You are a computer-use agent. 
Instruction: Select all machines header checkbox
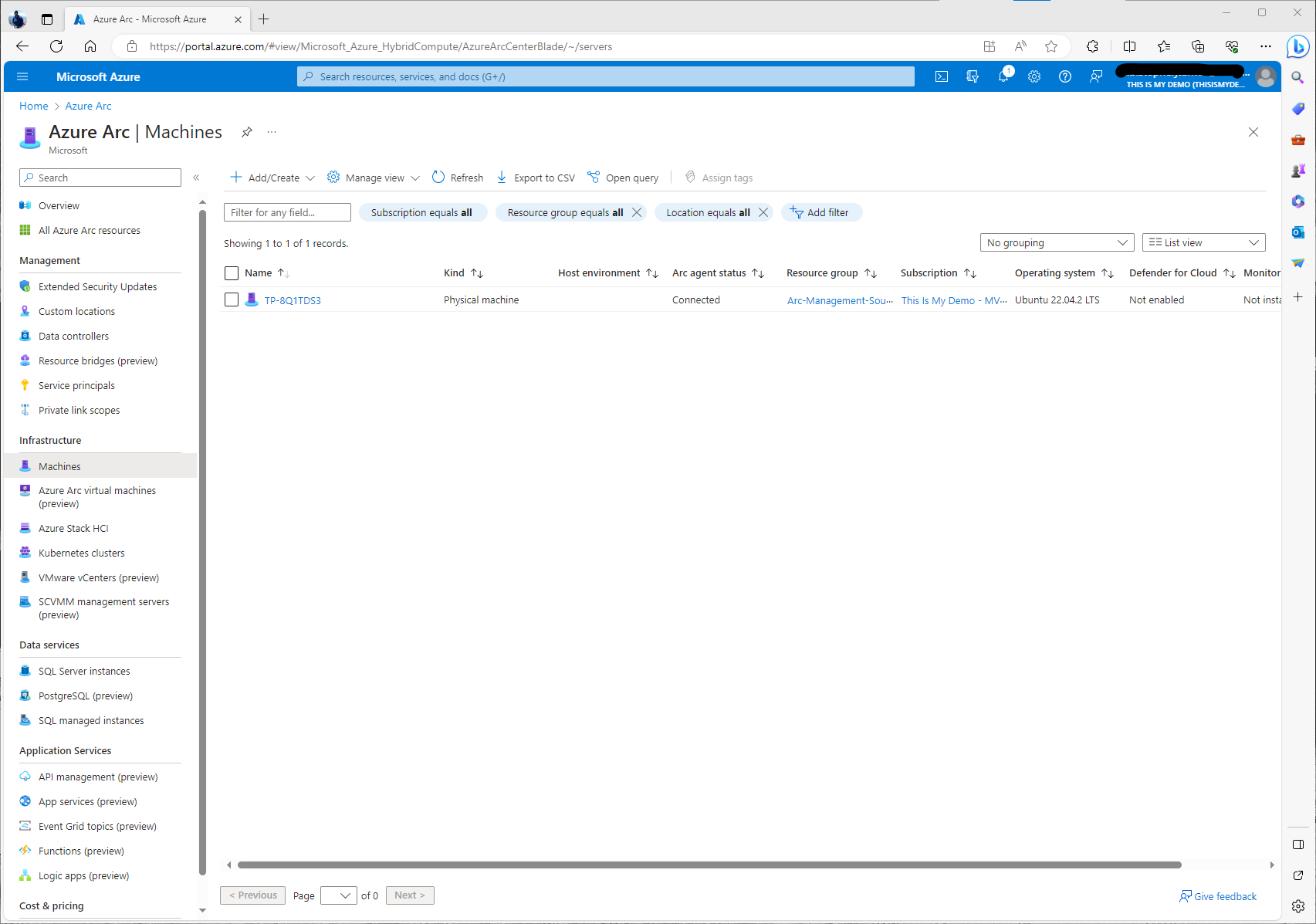(232, 273)
